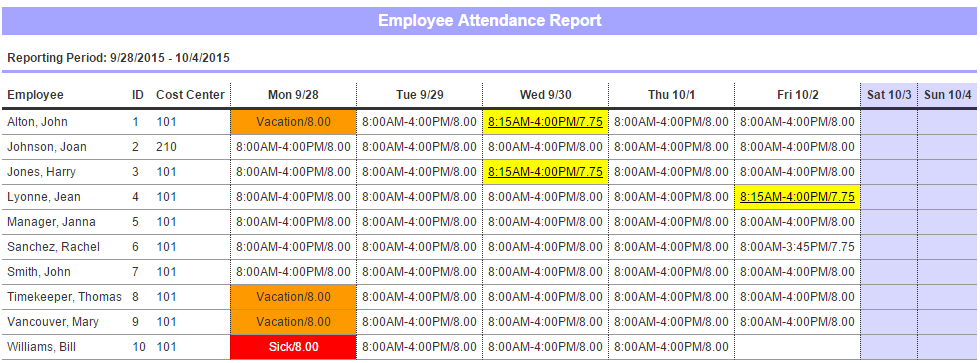The width and height of the screenshot is (980, 363).
Task: Click Janna Manager's Wednesday 8:00AM-4:00PM/8.00 cell
Action: 545,222
